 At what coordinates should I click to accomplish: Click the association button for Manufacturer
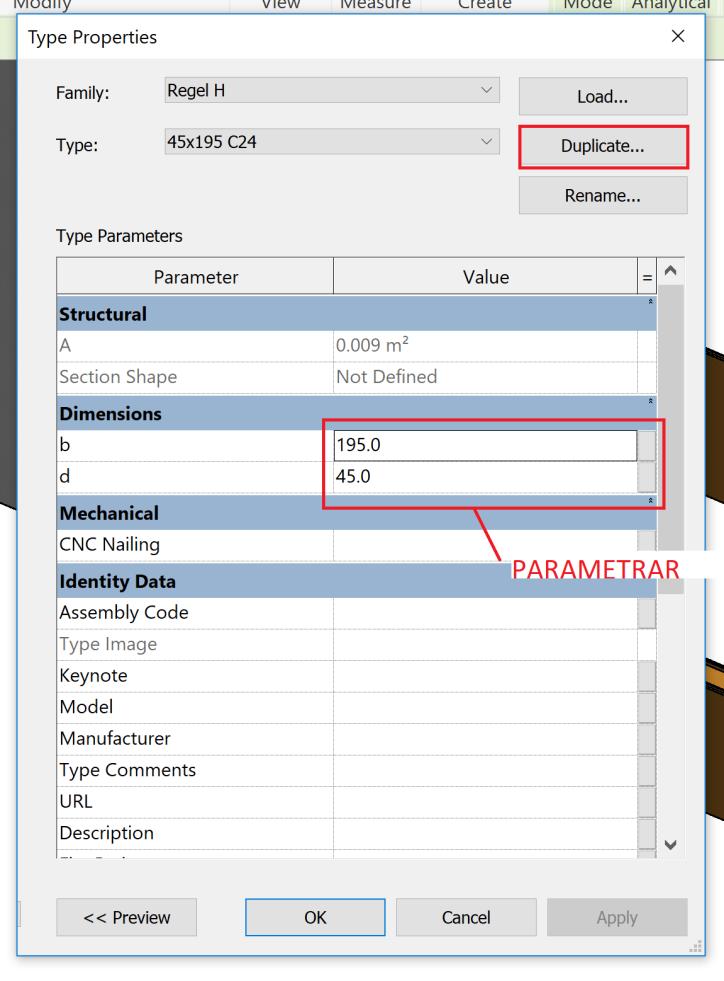tap(647, 739)
